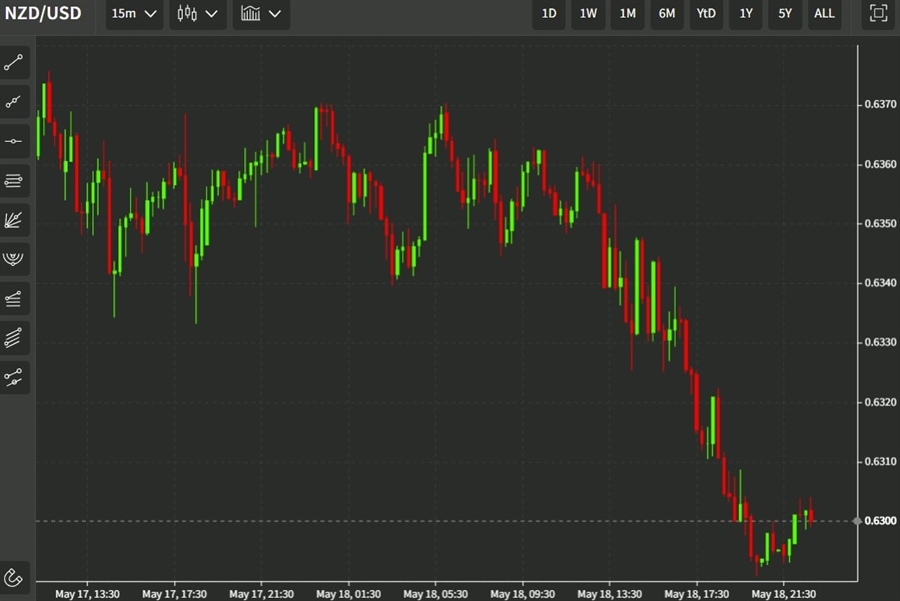Select the parallel channel tool
This screenshot has height=601, width=900.
click(14, 338)
